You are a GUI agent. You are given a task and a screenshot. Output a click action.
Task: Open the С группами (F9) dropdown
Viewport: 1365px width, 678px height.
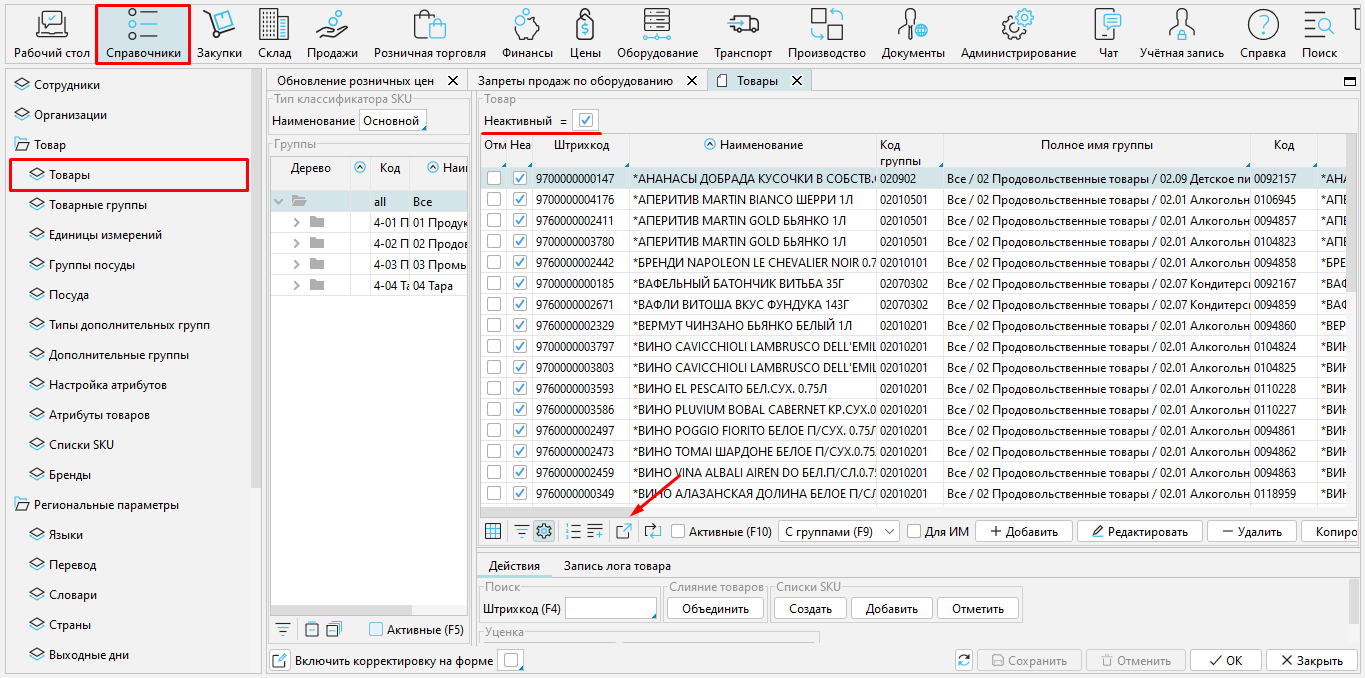tap(838, 532)
